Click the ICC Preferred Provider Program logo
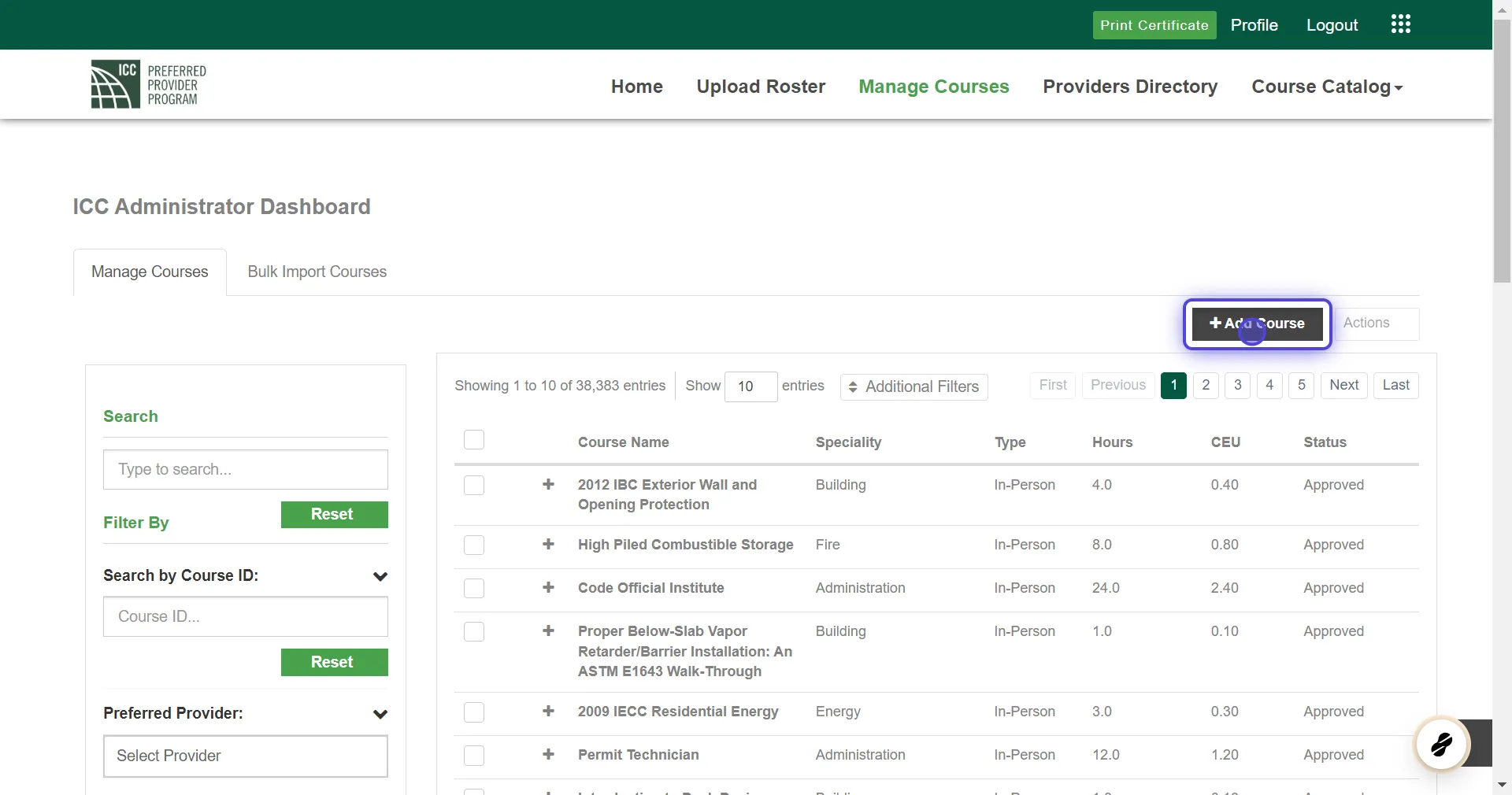 [149, 84]
